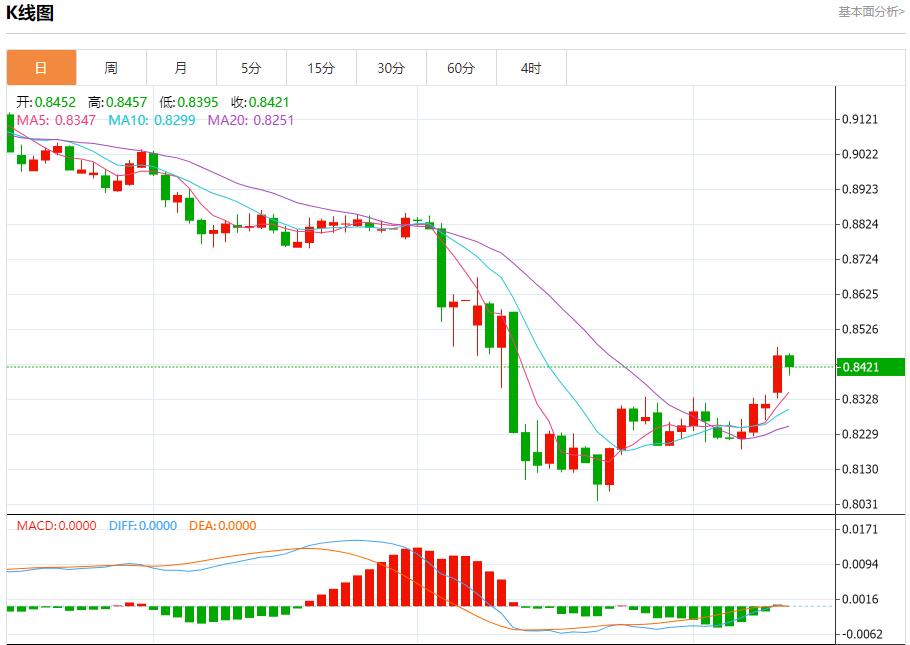The width and height of the screenshot is (910, 645).
Task: Open the 30分 interval tab
Action: pos(391,68)
